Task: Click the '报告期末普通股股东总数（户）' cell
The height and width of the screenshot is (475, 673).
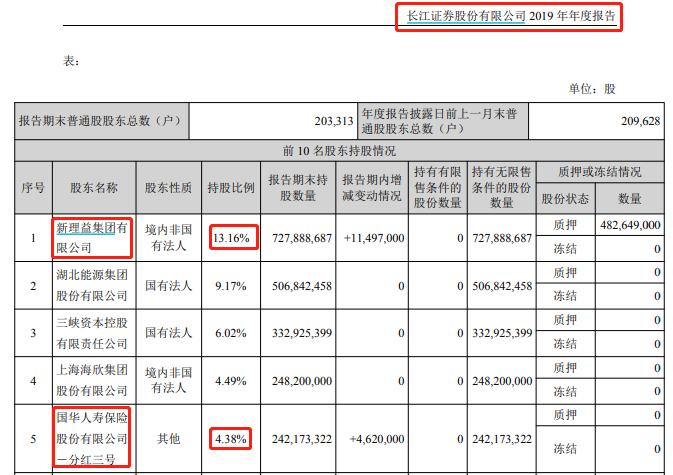Action: click(x=102, y=121)
